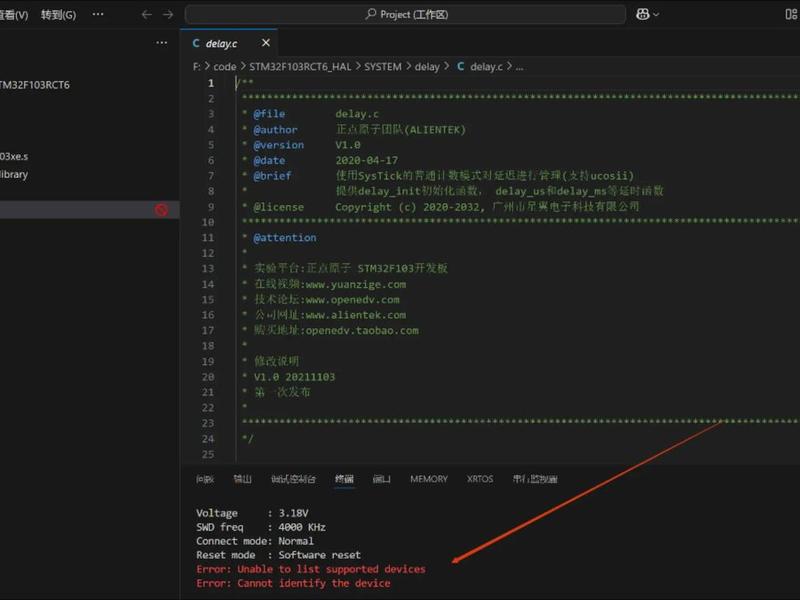
Task: Click the SWD freq 4000 KHz line
Action: click(261, 527)
